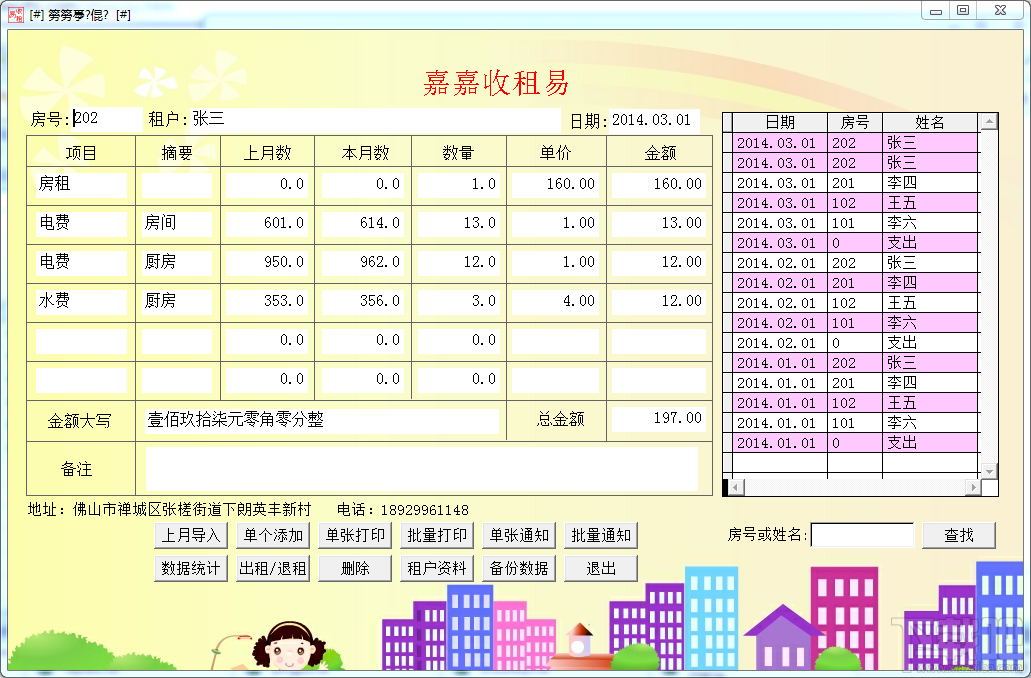This screenshot has width=1031, height=678.
Task: Minimize the application window
Action: tap(936, 11)
